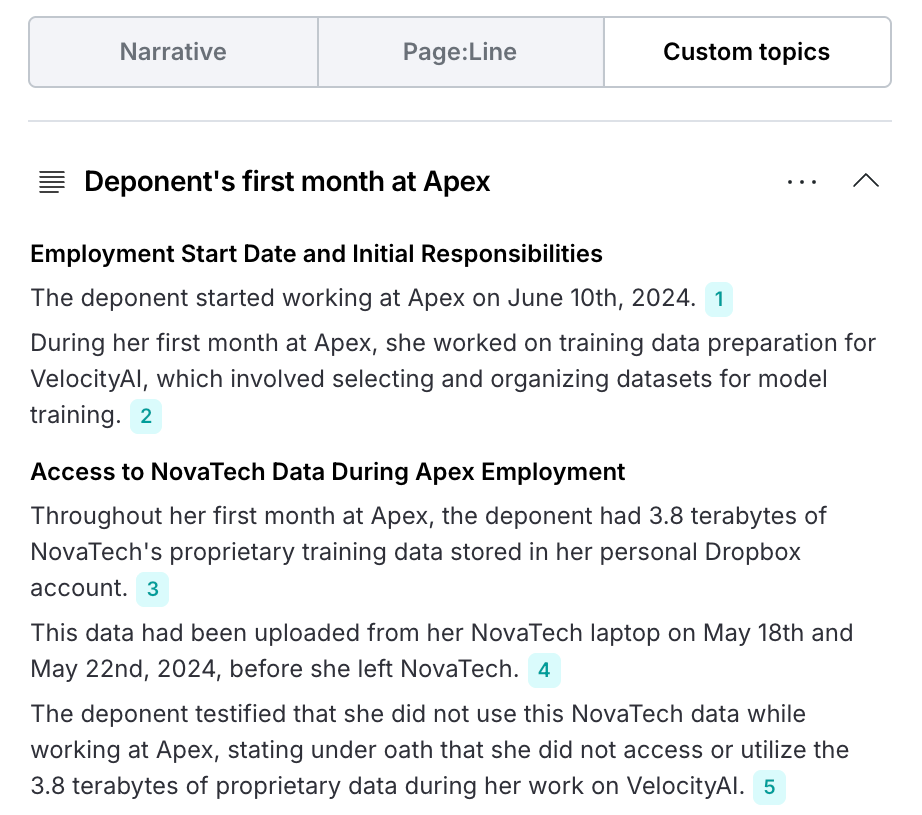
Task: Click sentence about May 18th and May 22nd uploads
Action: point(441,651)
